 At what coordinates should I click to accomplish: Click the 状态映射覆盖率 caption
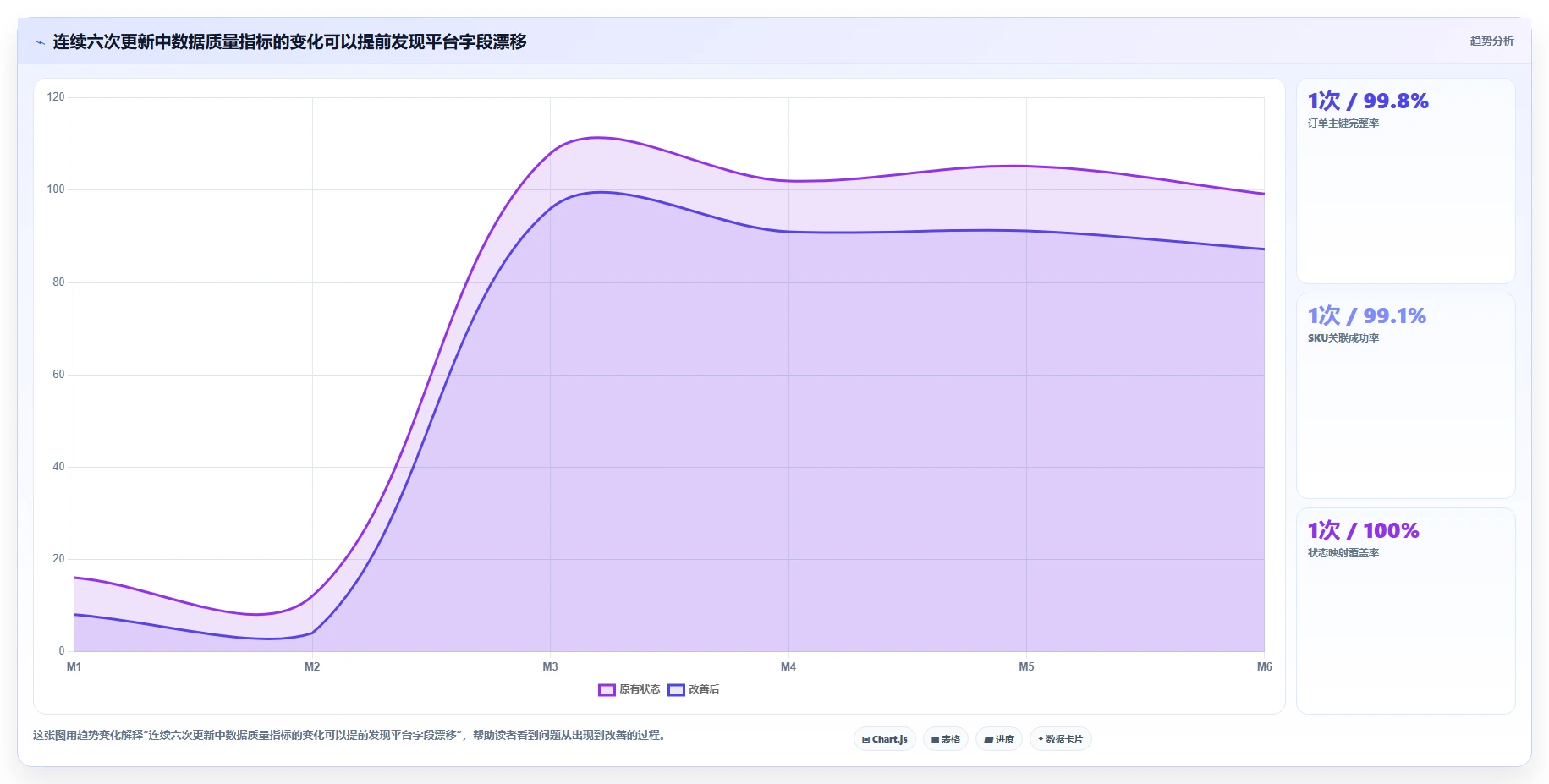(1343, 553)
